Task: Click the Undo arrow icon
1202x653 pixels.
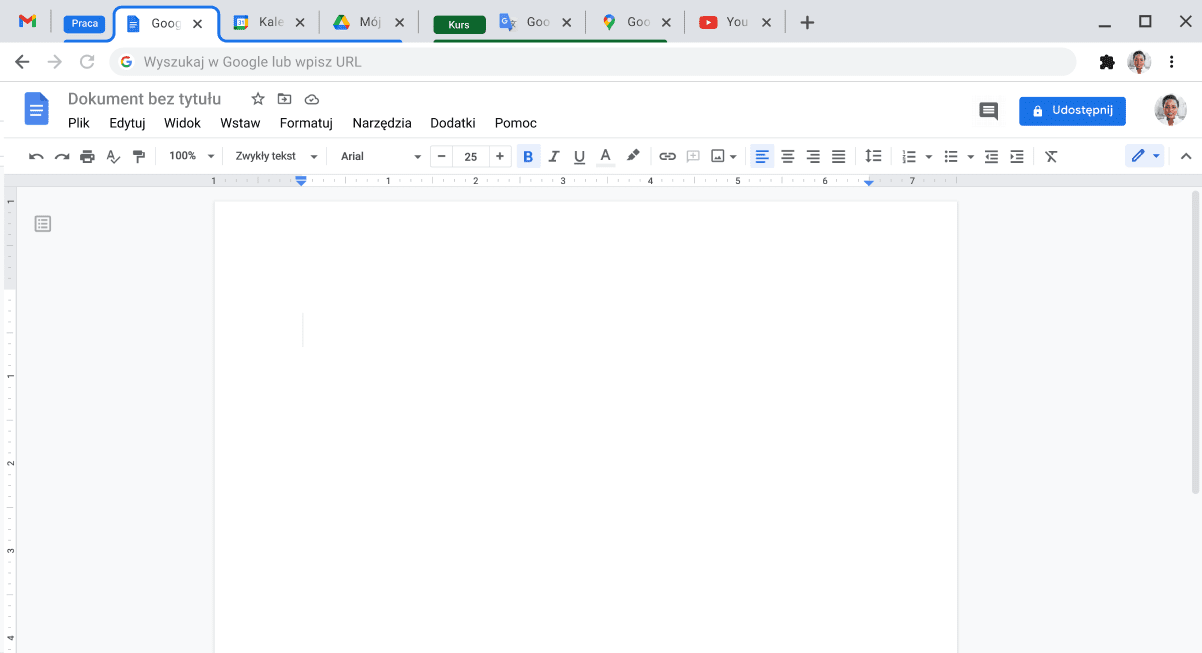Action: [36, 156]
